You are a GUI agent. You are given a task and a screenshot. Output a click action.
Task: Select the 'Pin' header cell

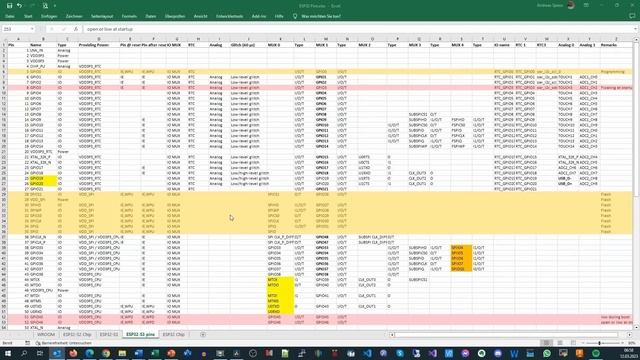click(18, 45)
